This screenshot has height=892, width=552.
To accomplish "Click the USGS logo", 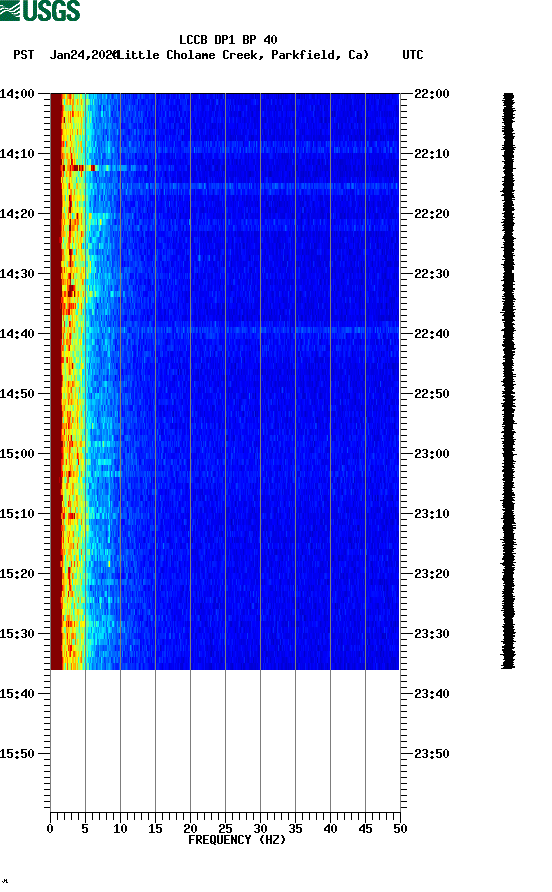I will pyautogui.click(x=40, y=10).
